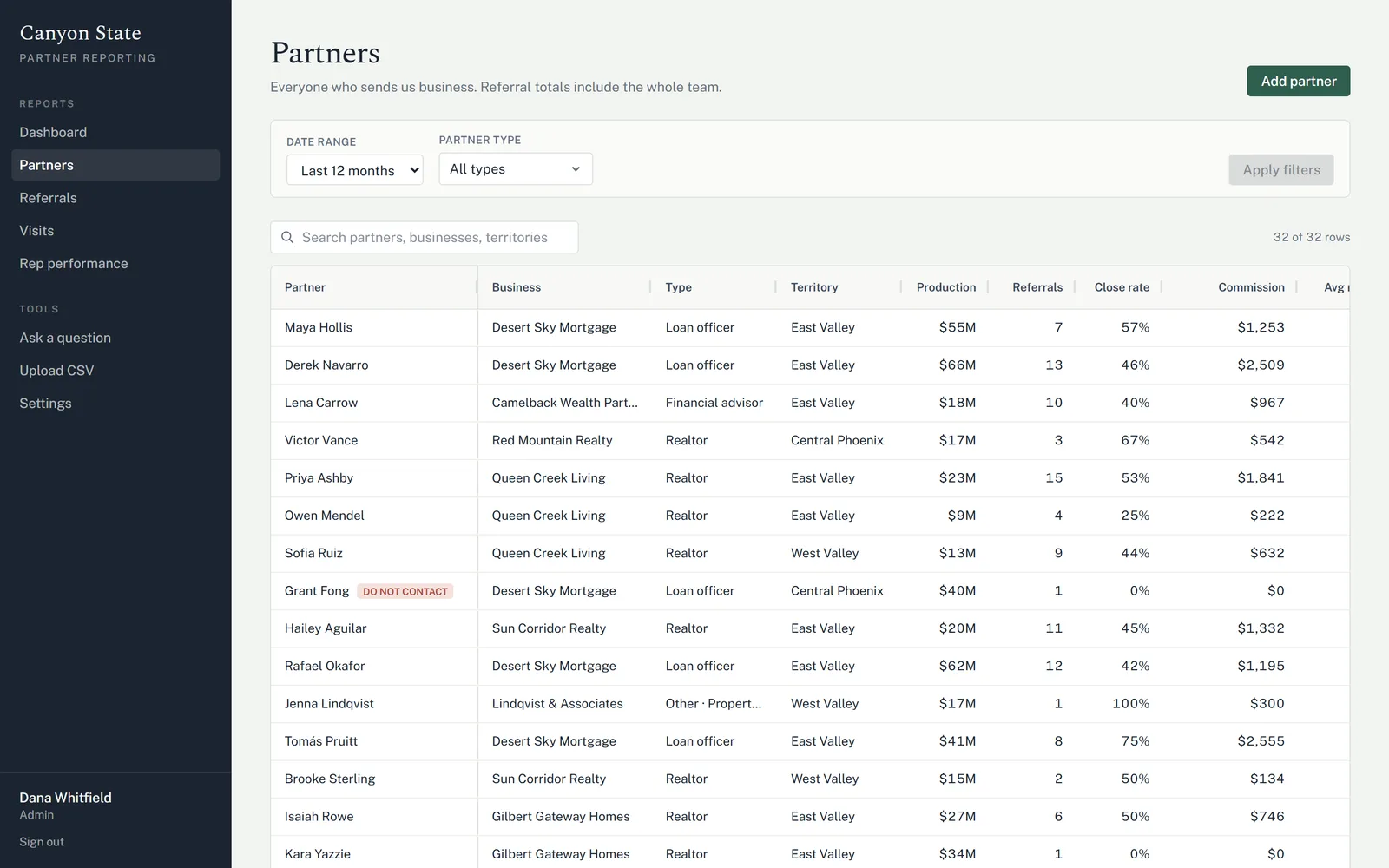The height and width of the screenshot is (868, 1389).
Task: Click the Apply filters button
Action: click(x=1281, y=170)
